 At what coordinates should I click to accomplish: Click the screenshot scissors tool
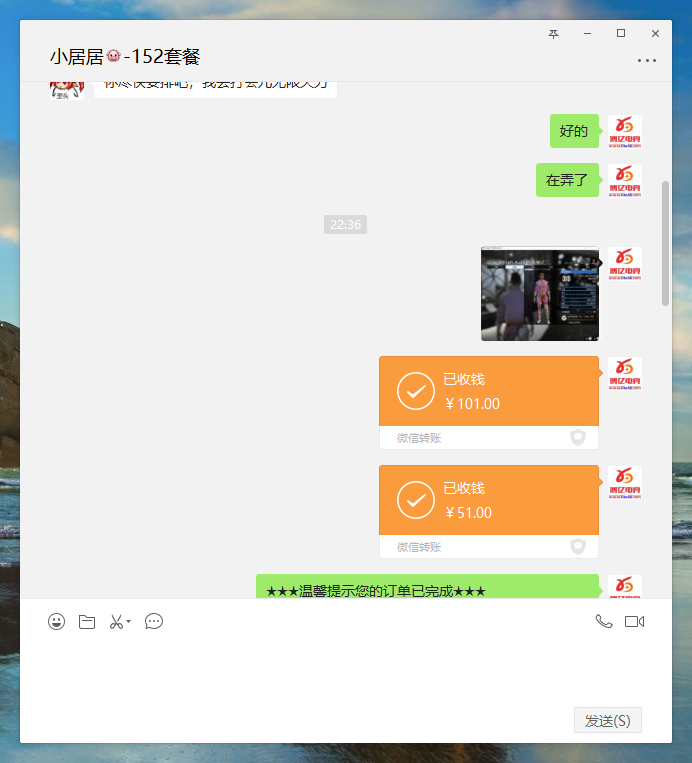pyautogui.click(x=116, y=621)
